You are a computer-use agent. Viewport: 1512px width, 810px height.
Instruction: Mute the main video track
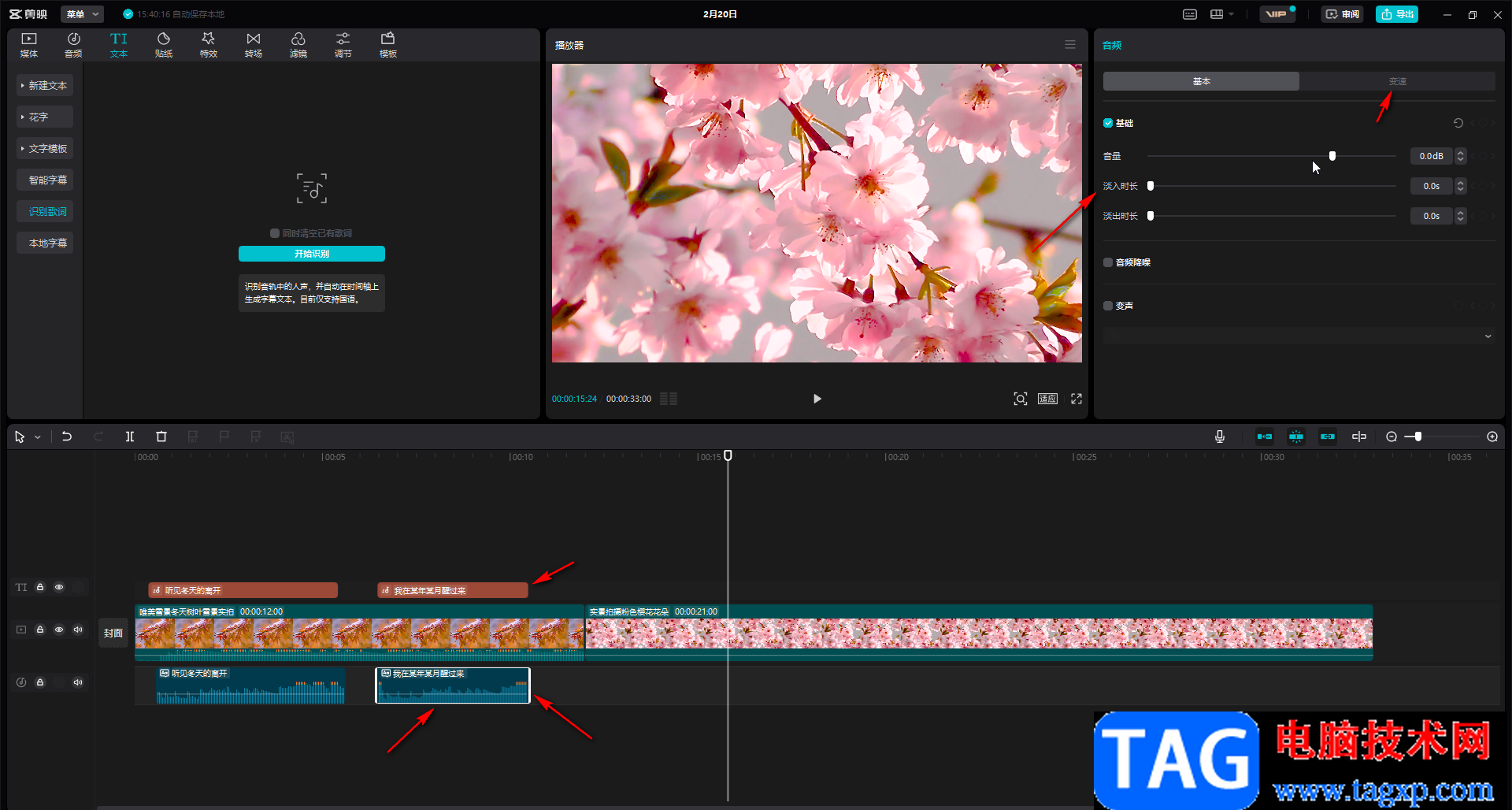point(78,630)
